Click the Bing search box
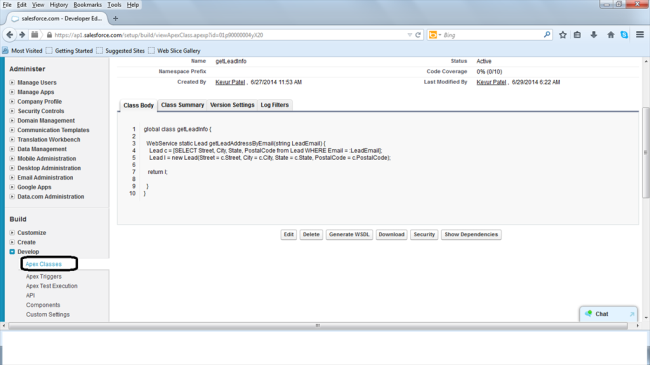 click(491, 35)
